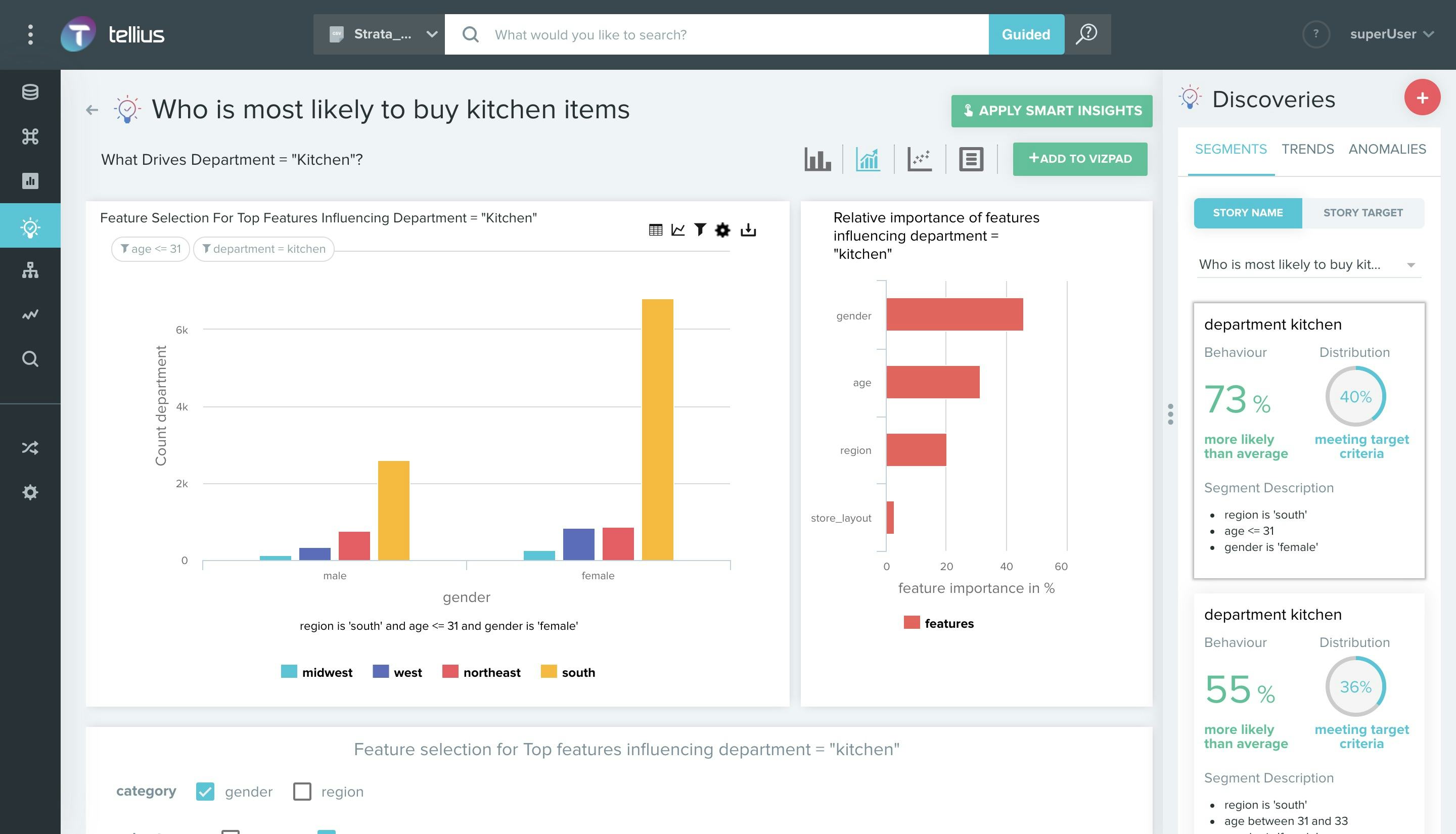Viewport: 1456px width, 834px height.
Task: Click the ADD TO VIZPAD button
Action: [x=1080, y=159]
